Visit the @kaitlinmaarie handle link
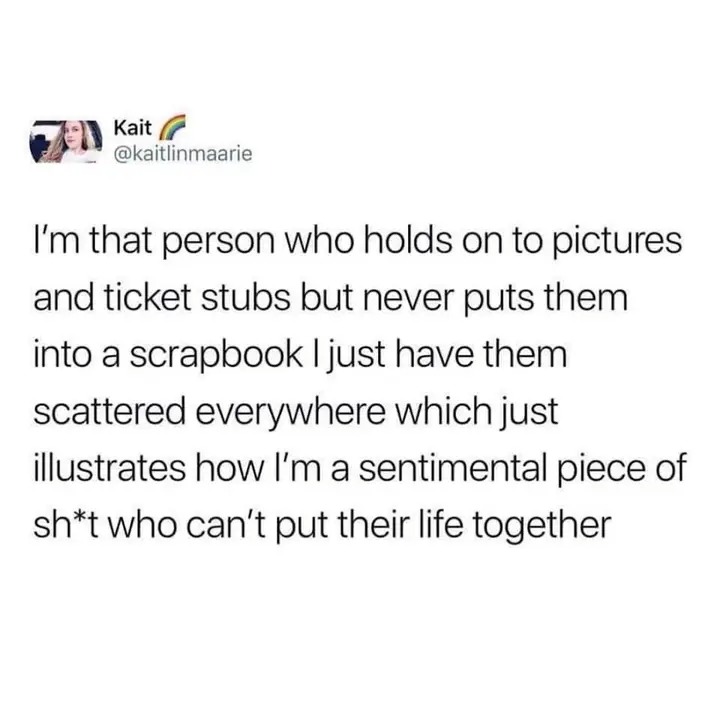Viewport: 720px width, 720px height. (x=182, y=153)
